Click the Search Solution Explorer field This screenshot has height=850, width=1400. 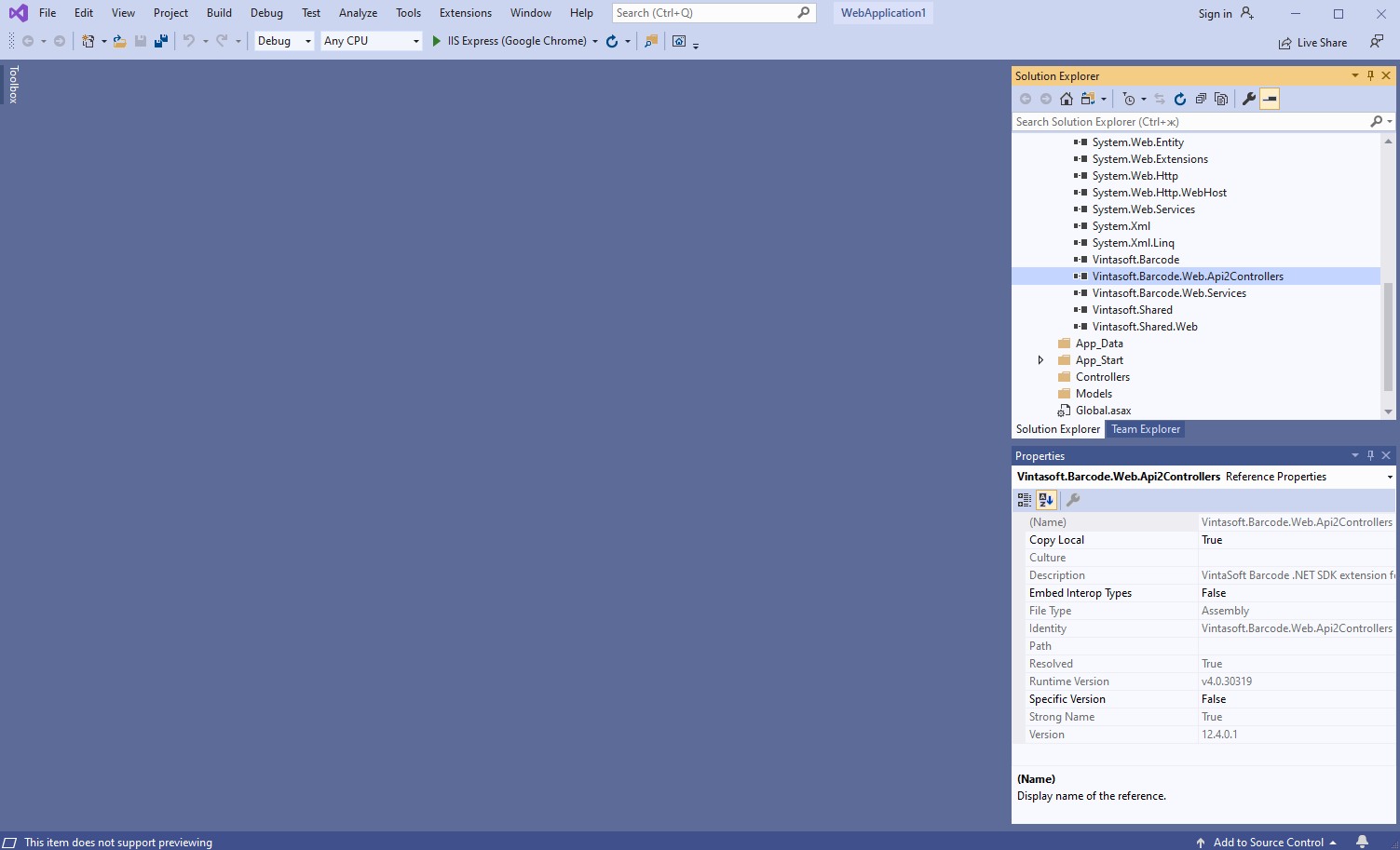(x=1189, y=122)
